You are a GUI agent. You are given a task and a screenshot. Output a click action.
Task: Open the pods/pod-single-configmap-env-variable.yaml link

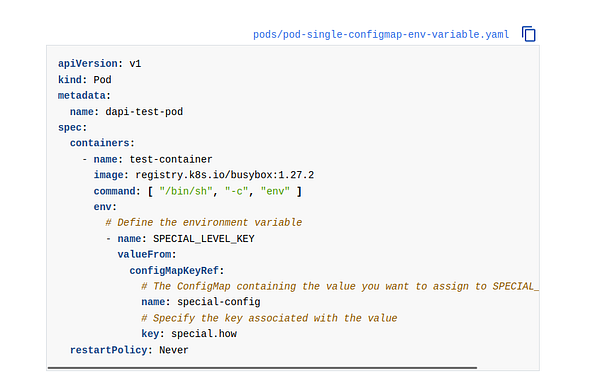tap(381, 35)
